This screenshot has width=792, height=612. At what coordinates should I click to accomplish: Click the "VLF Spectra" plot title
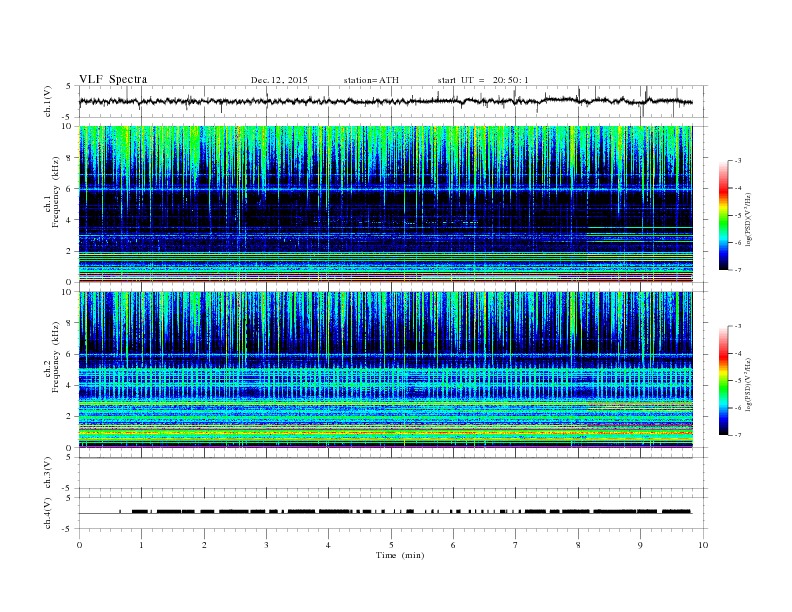point(113,79)
